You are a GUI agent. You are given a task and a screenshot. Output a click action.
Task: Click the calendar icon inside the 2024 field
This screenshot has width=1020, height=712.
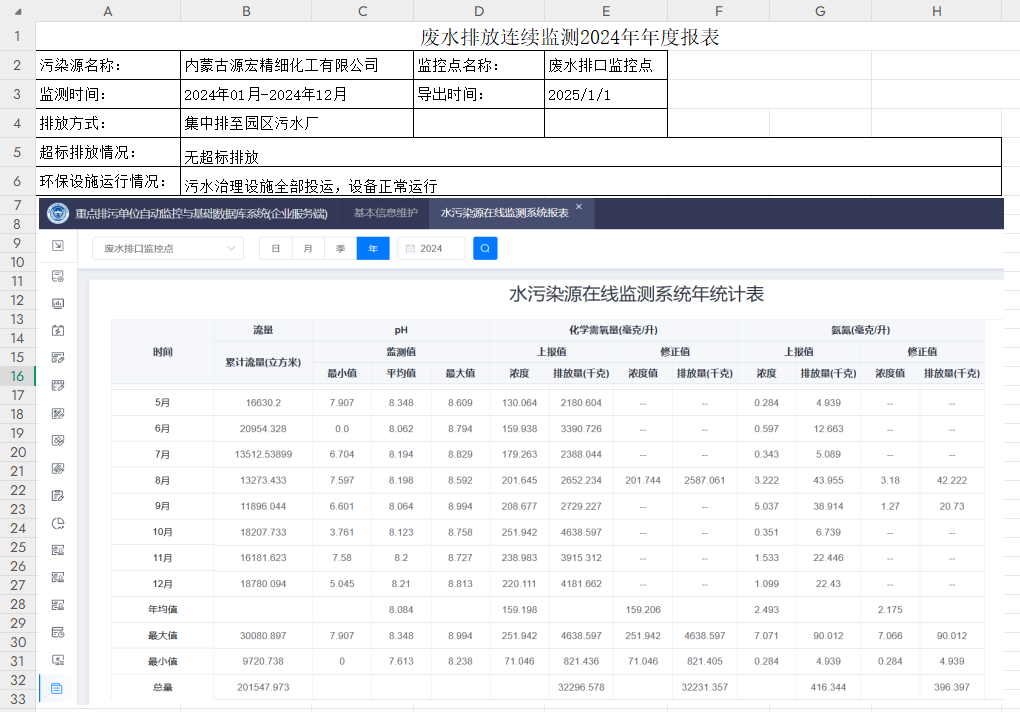(410, 248)
